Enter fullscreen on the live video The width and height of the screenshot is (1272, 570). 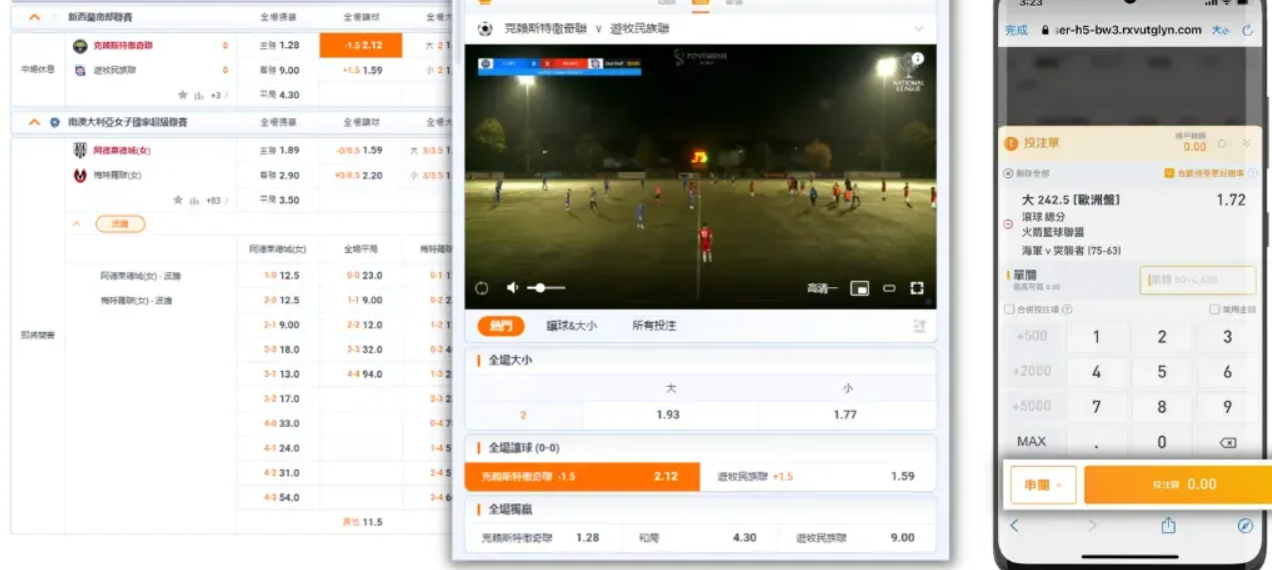916,288
